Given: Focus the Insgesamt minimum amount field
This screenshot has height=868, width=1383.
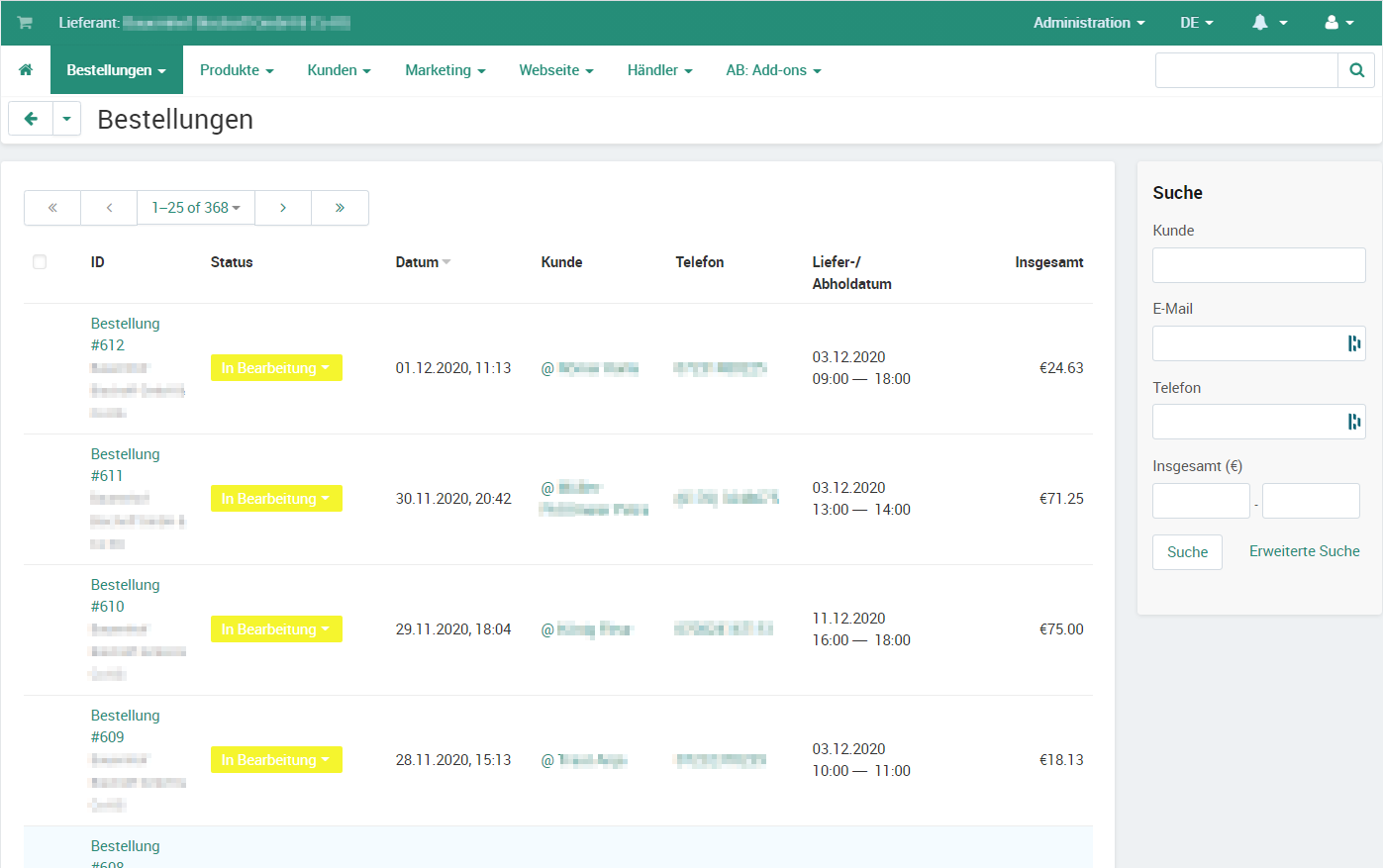Looking at the screenshot, I should tap(1201, 501).
